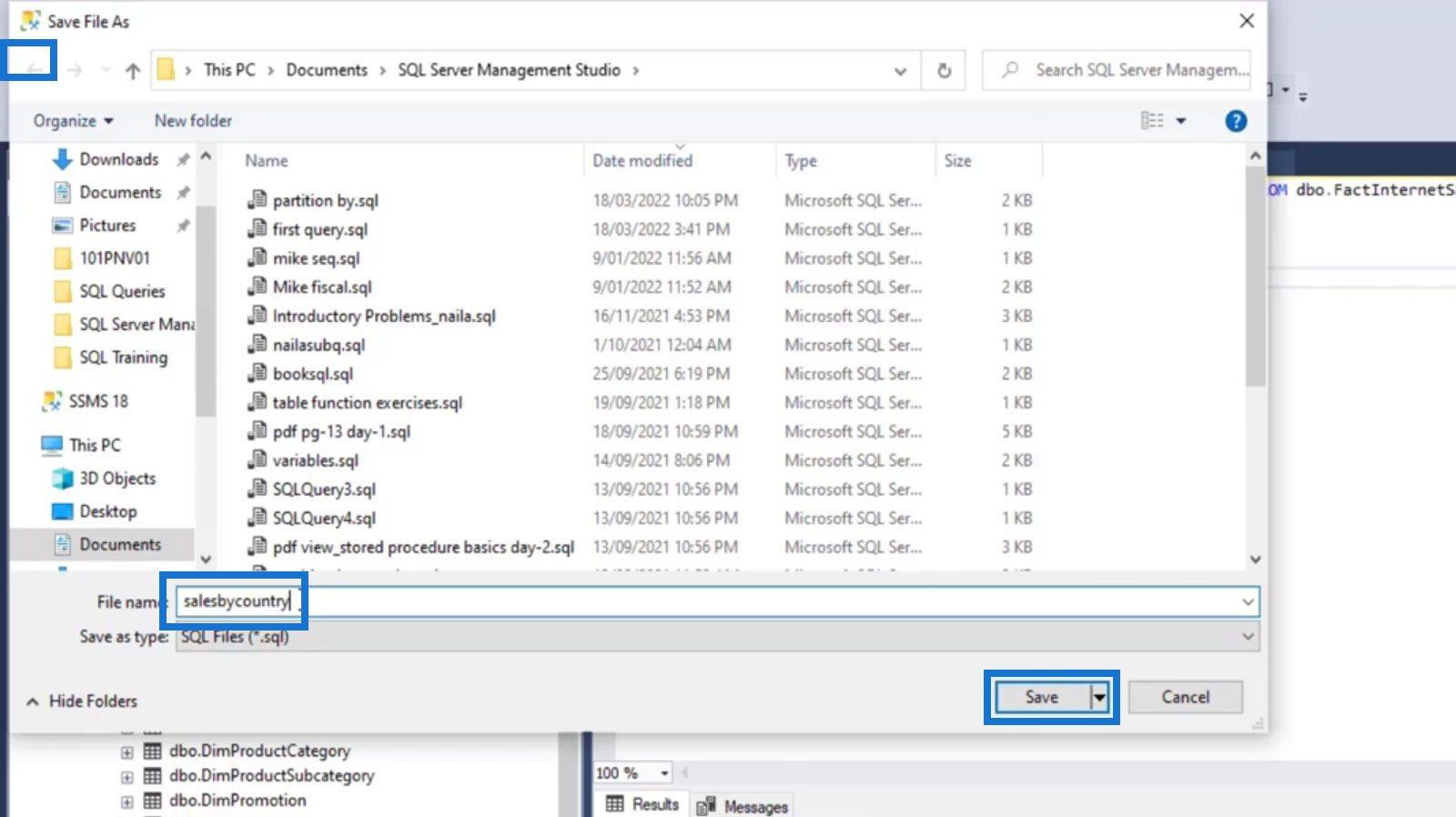
Task: Select Introductory Problems_naila.sql file icon
Action: (x=258, y=316)
